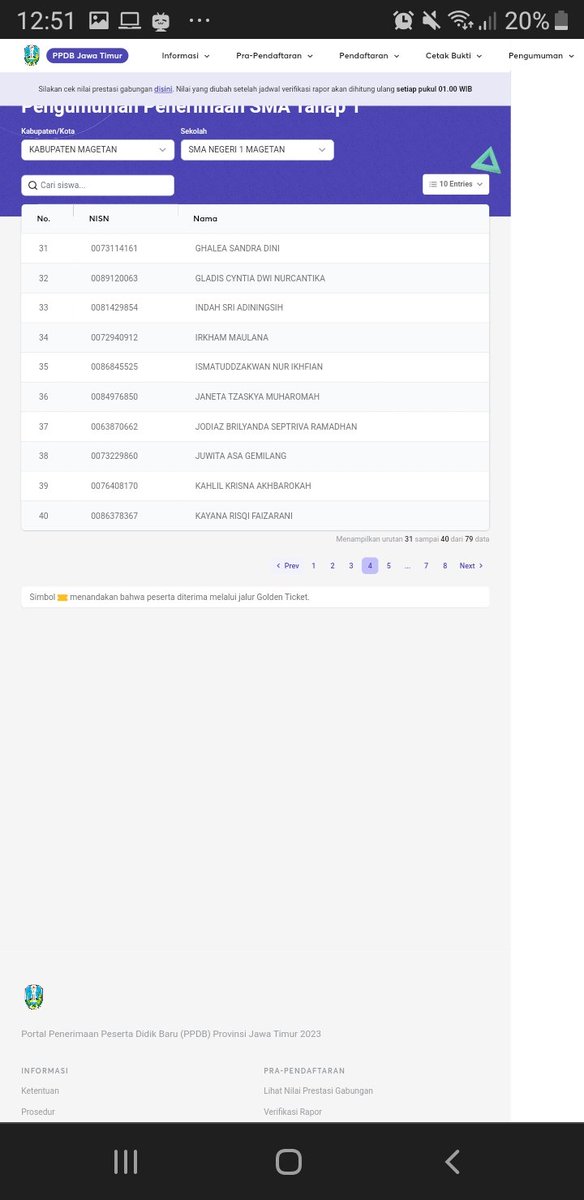584x1200 pixels.
Task: Expand the Pra-Pendaftaran menu
Action: tap(275, 56)
